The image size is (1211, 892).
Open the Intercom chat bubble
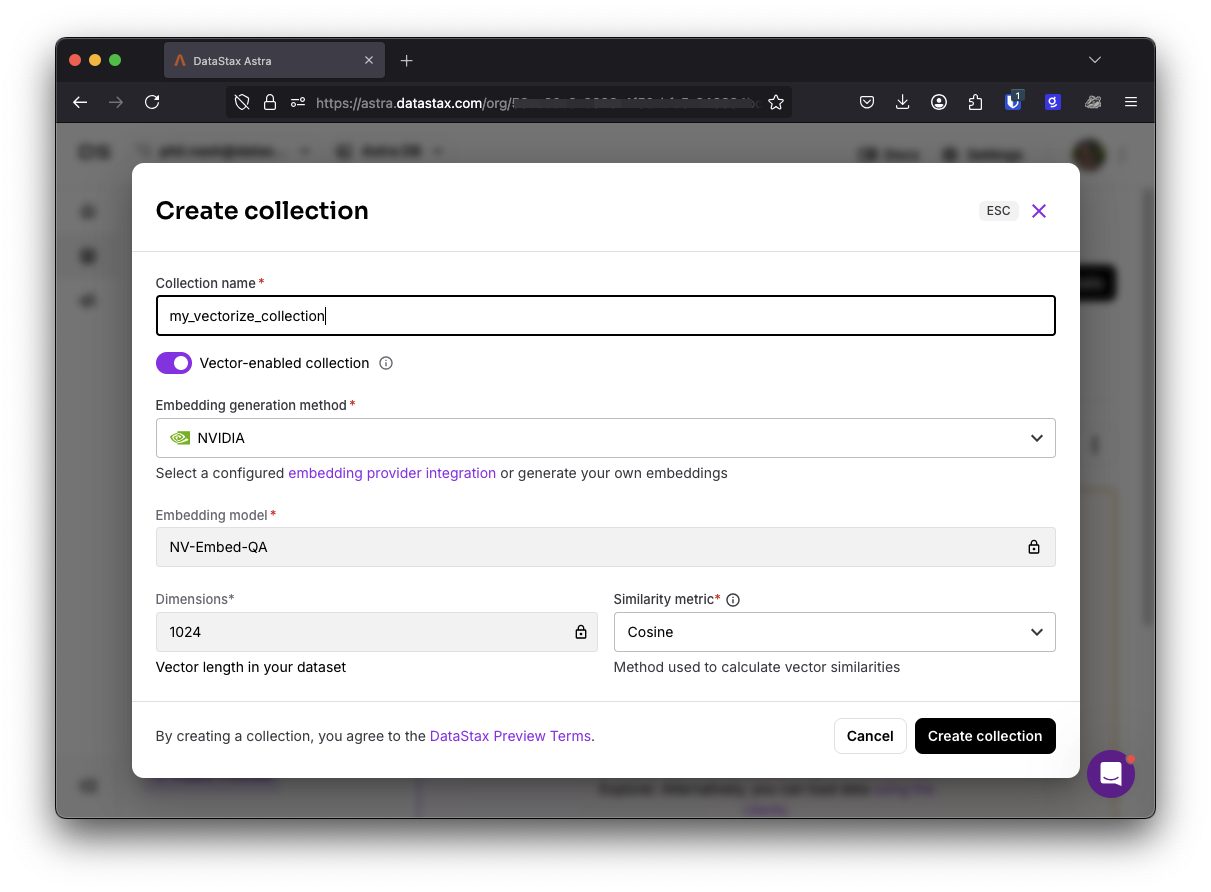tap(1111, 774)
